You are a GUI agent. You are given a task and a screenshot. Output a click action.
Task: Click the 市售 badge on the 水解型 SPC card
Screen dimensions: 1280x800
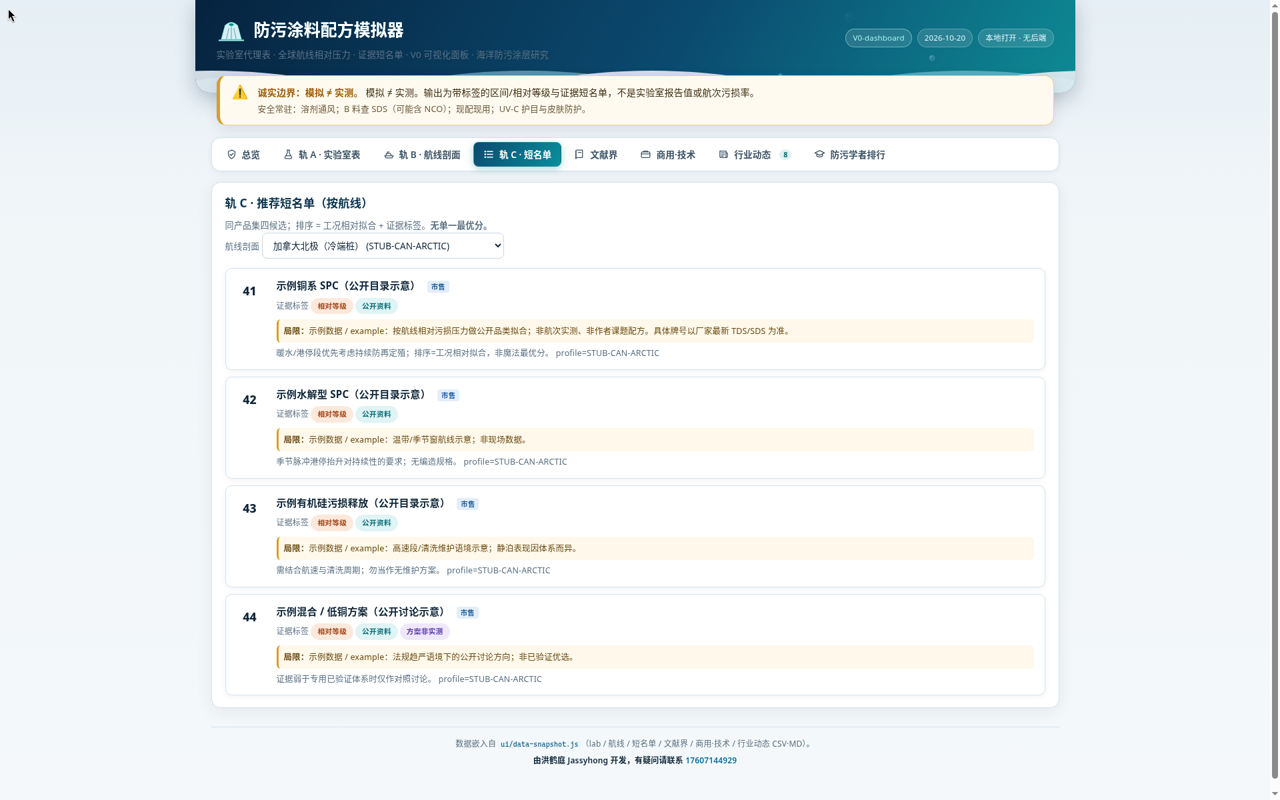pos(448,396)
